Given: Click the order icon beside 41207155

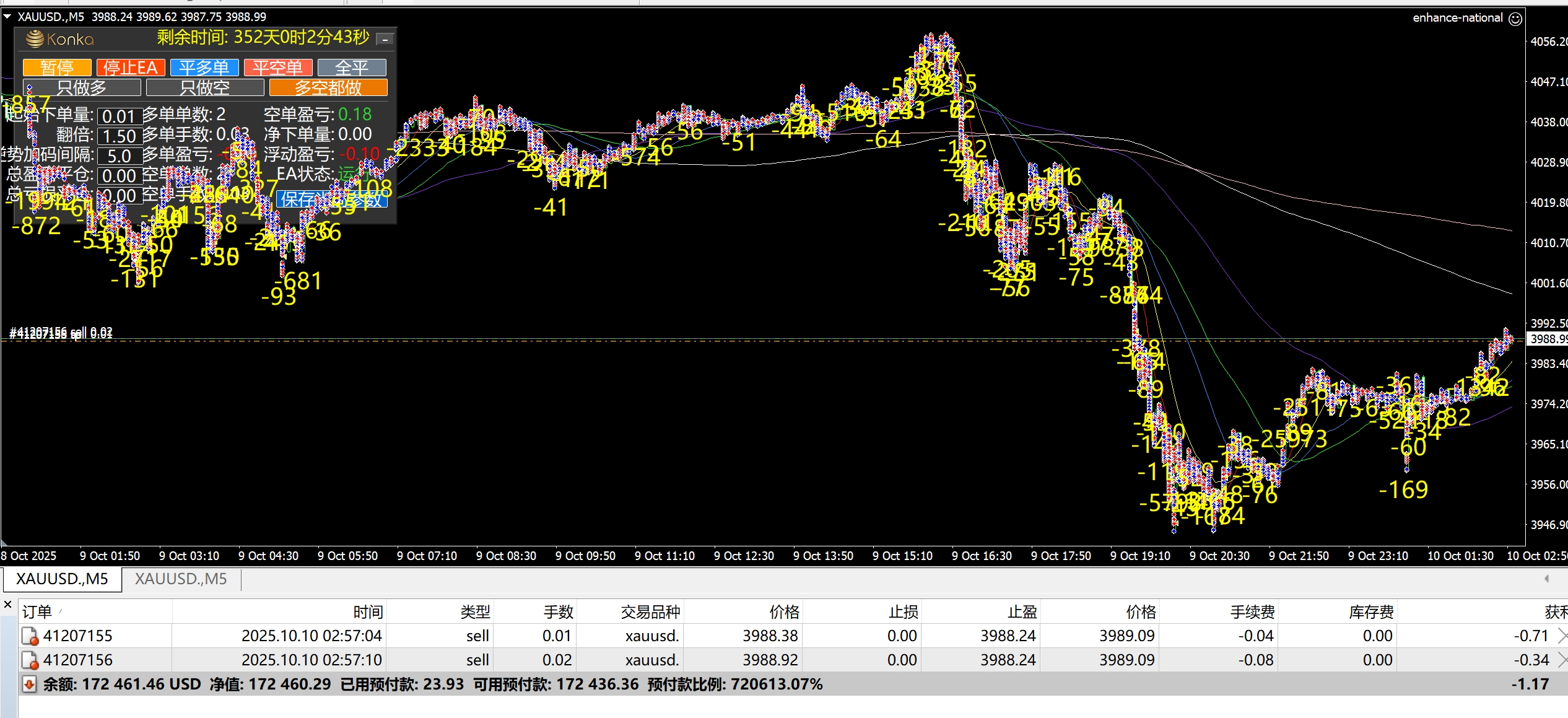Looking at the screenshot, I should (30, 636).
